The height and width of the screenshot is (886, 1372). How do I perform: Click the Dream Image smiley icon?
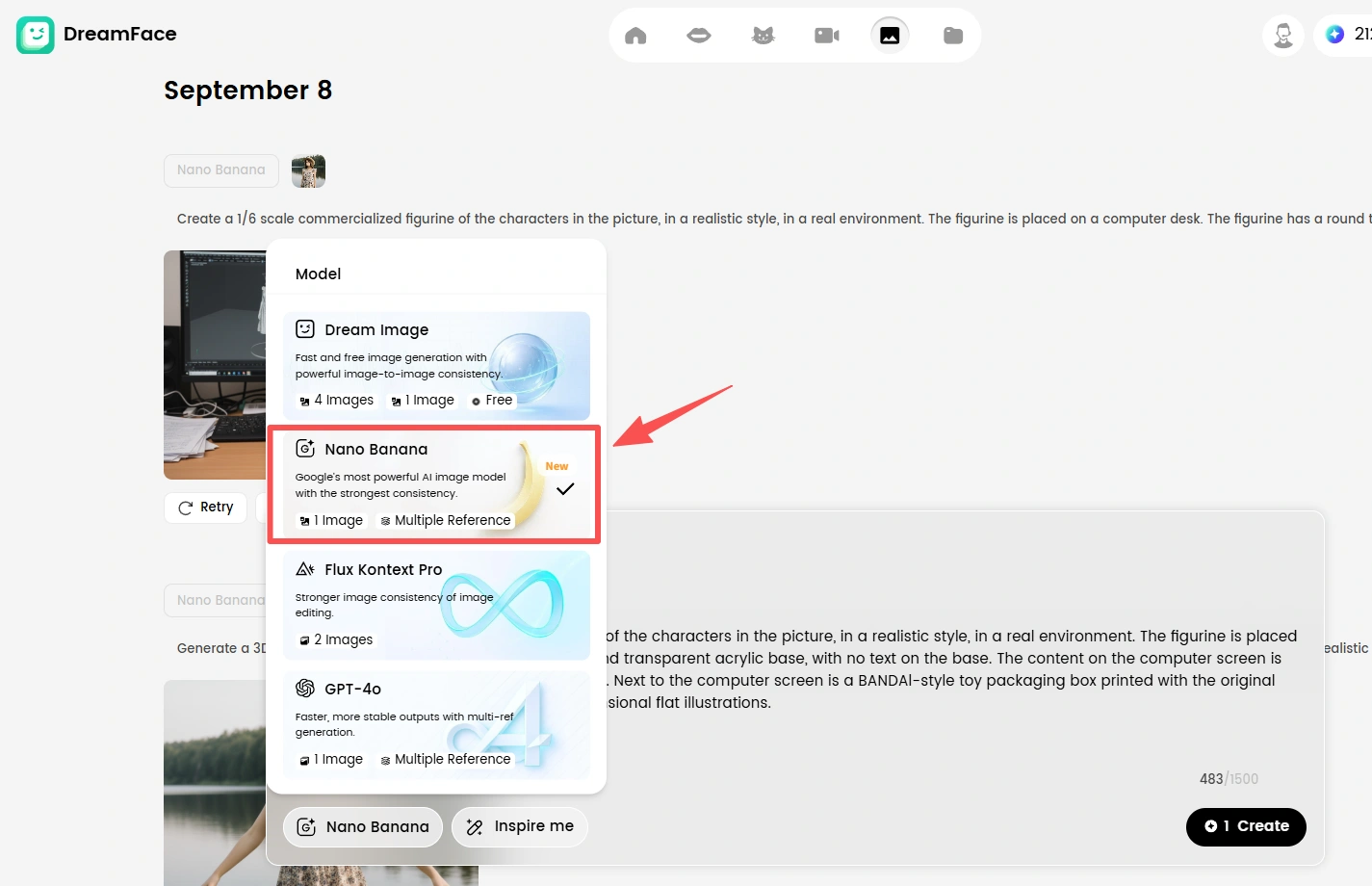(x=305, y=328)
